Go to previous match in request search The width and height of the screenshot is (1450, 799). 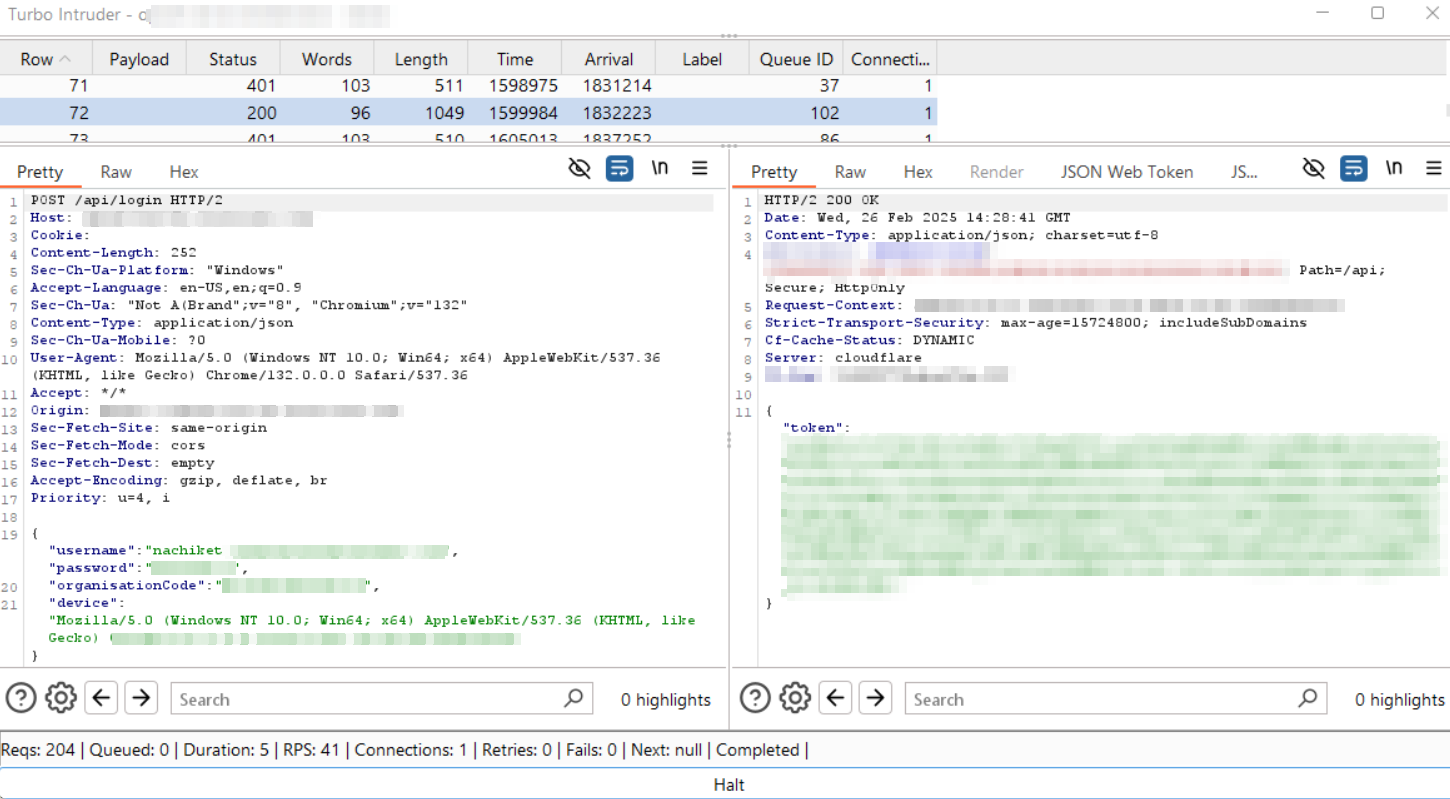[x=101, y=697]
